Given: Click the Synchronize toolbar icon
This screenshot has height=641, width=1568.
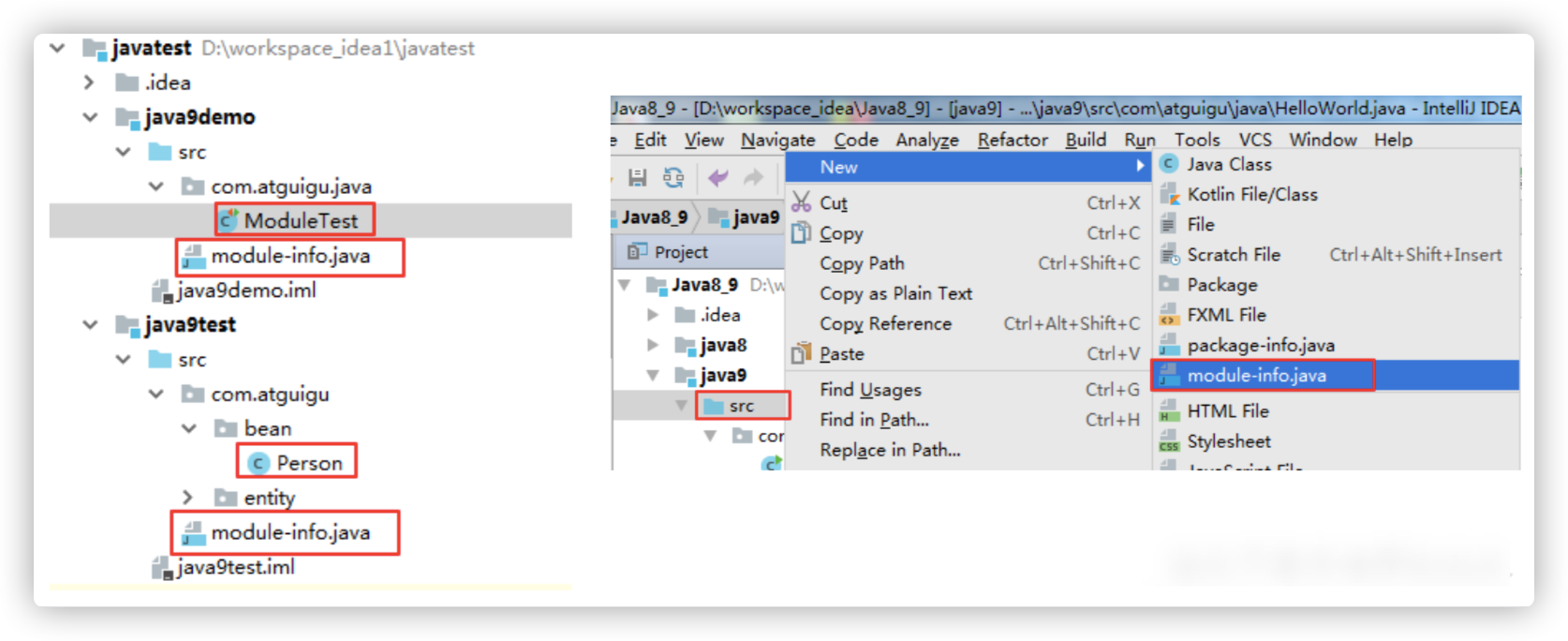Looking at the screenshot, I should (673, 177).
